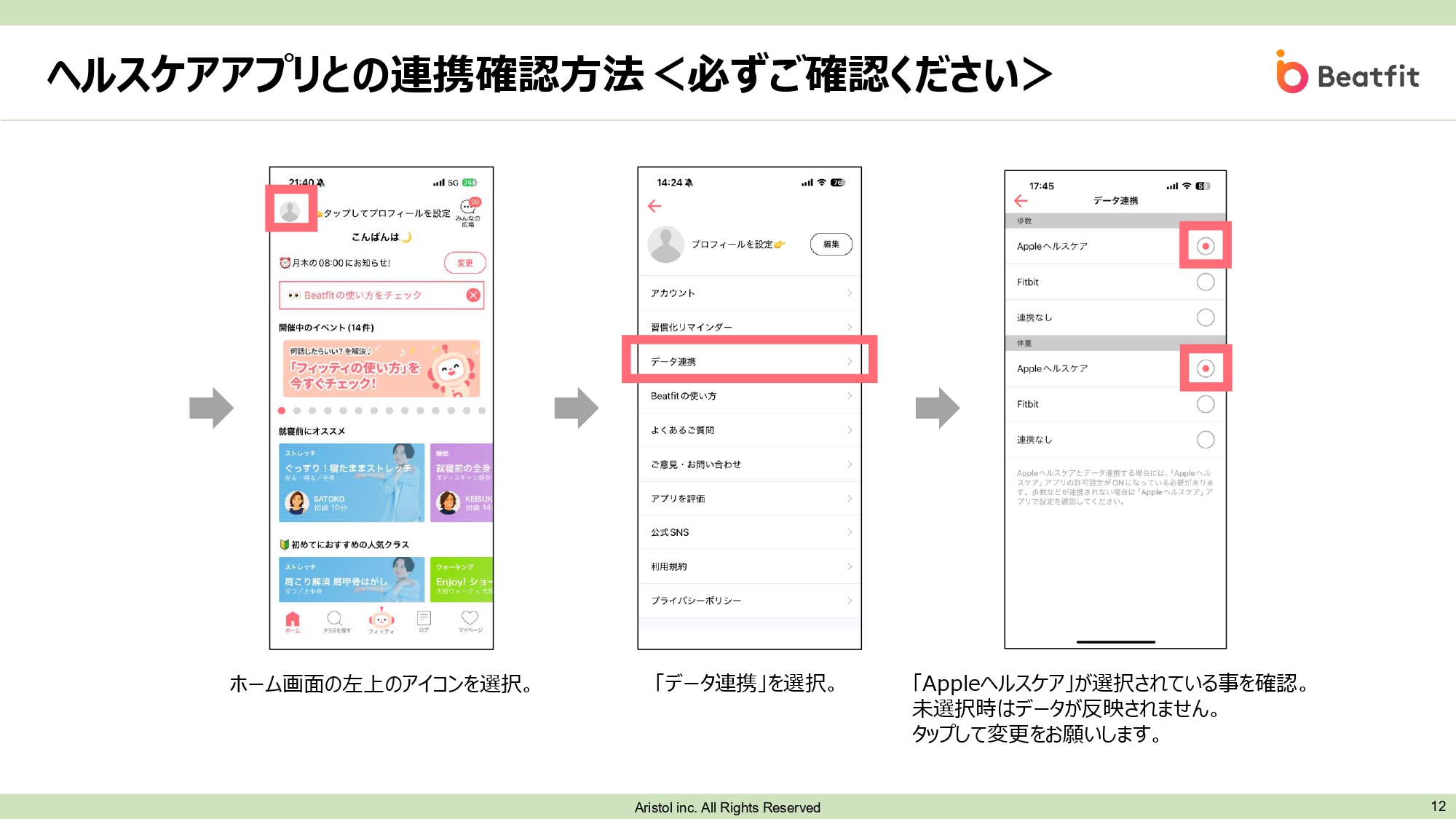
Task: Open the プライバシーポリシー menu item
Action: [696, 601]
